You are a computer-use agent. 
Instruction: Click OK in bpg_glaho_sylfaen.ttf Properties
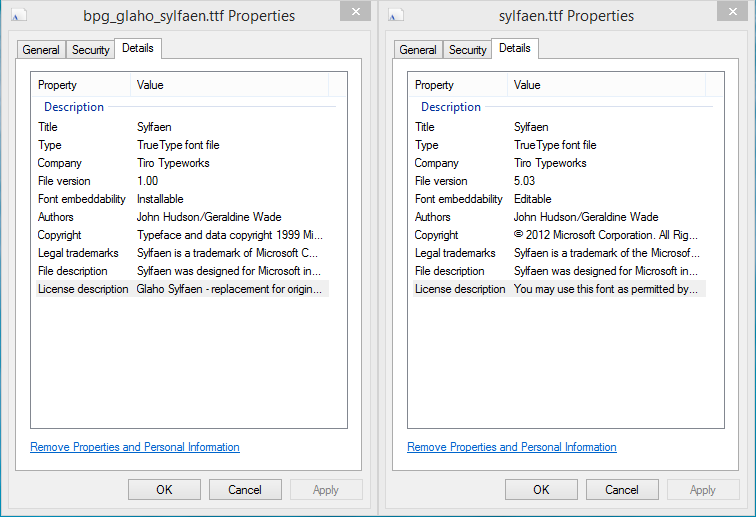(x=164, y=490)
